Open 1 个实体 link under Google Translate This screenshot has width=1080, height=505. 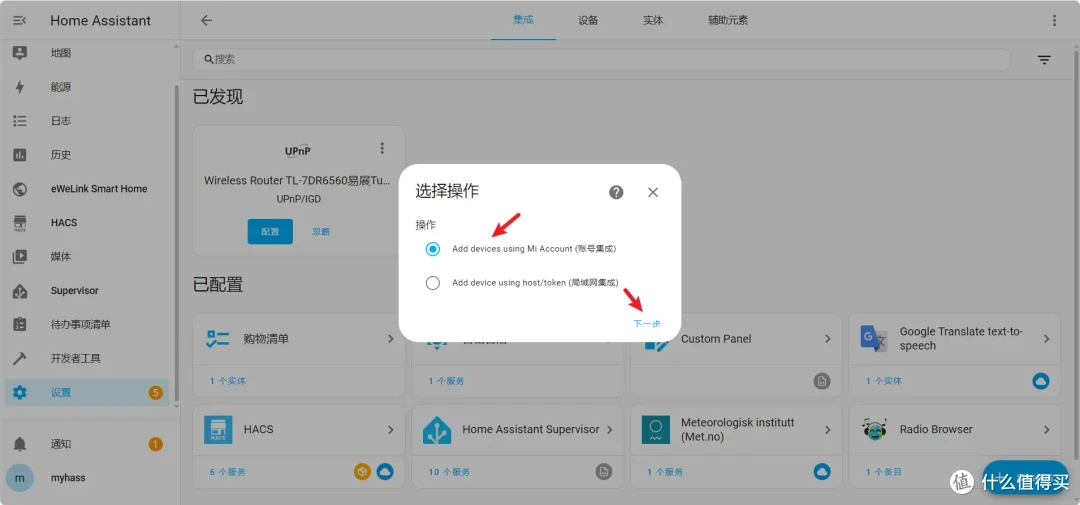click(x=884, y=380)
